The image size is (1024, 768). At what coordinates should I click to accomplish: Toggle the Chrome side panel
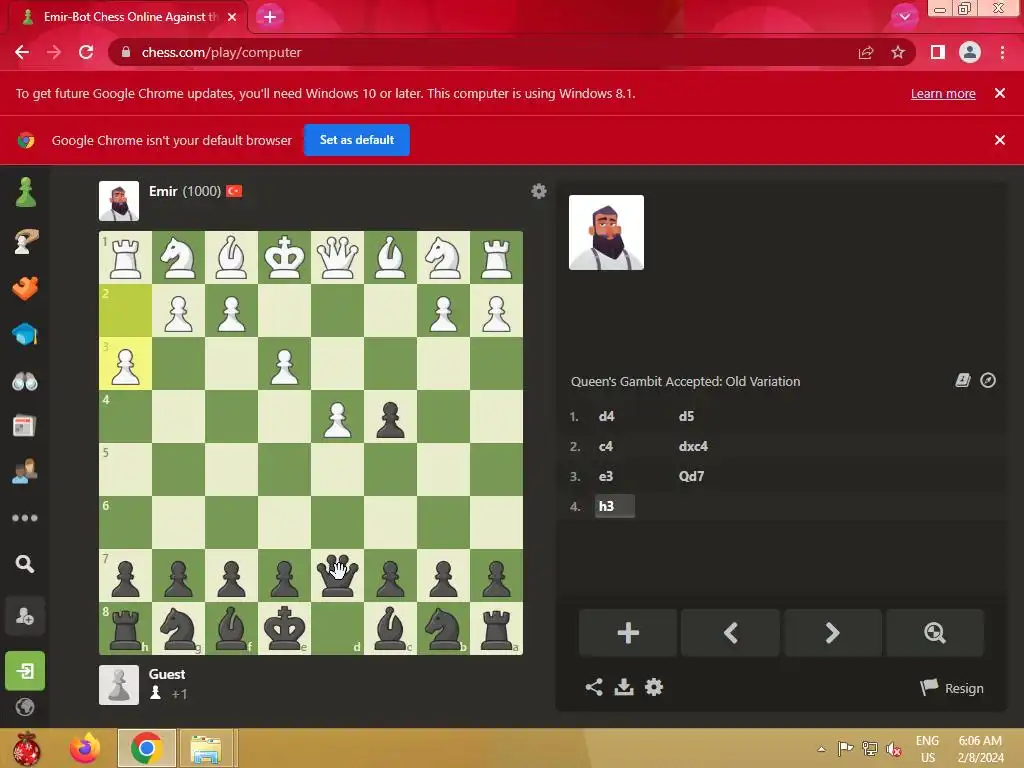[x=938, y=52]
